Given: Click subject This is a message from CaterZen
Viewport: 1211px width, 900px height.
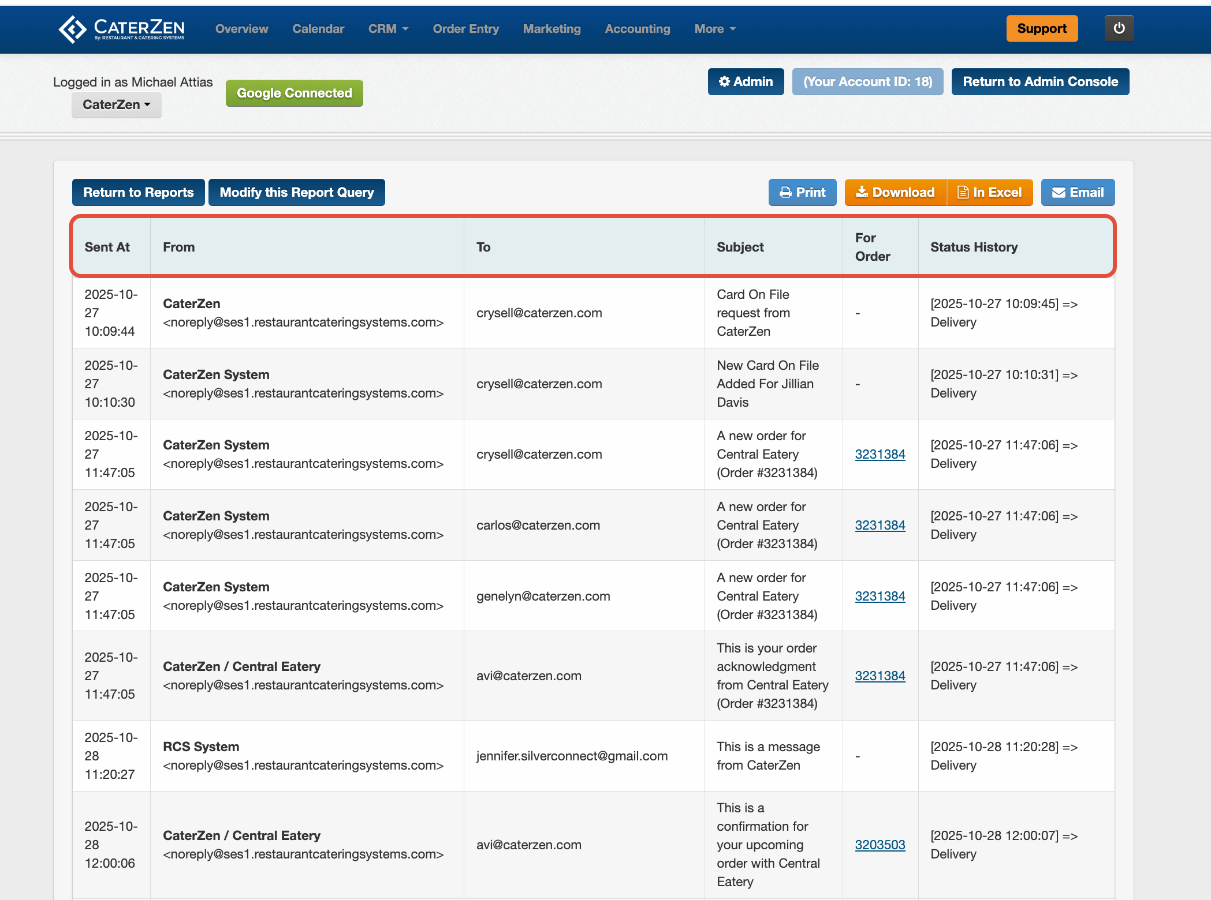Looking at the screenshot, I should point(768,756).
